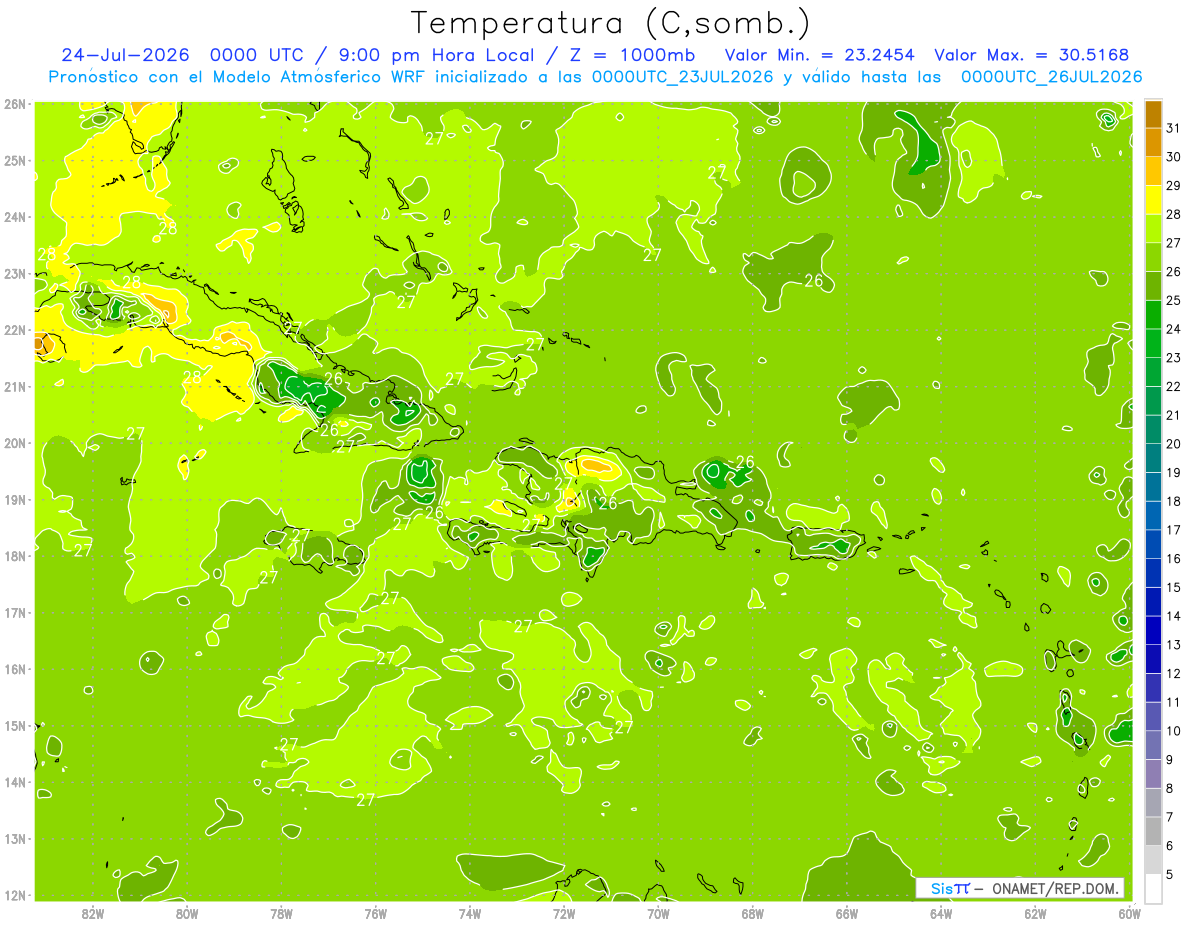This screenshot has height=927, width=1200.
Task: Pick the dark blue legend swatch between 13 and 14
Action: point(1153,629)
